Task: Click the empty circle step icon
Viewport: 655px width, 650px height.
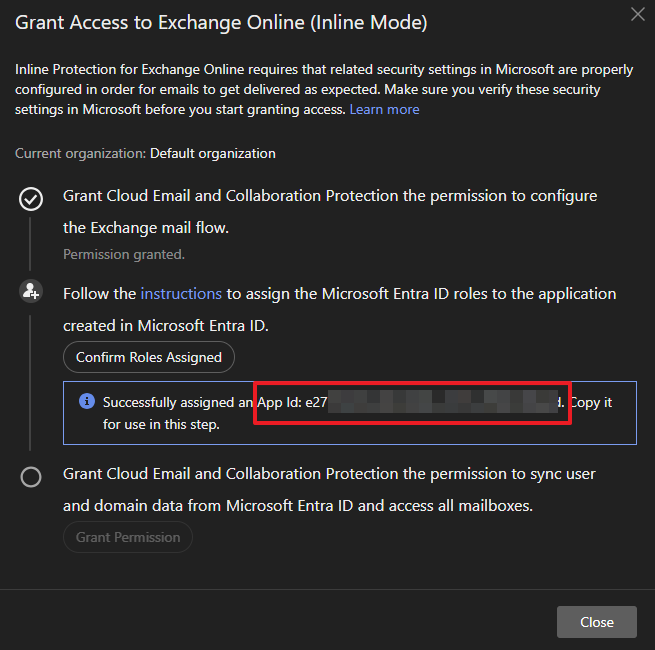Action: click(x=31, y=477)
